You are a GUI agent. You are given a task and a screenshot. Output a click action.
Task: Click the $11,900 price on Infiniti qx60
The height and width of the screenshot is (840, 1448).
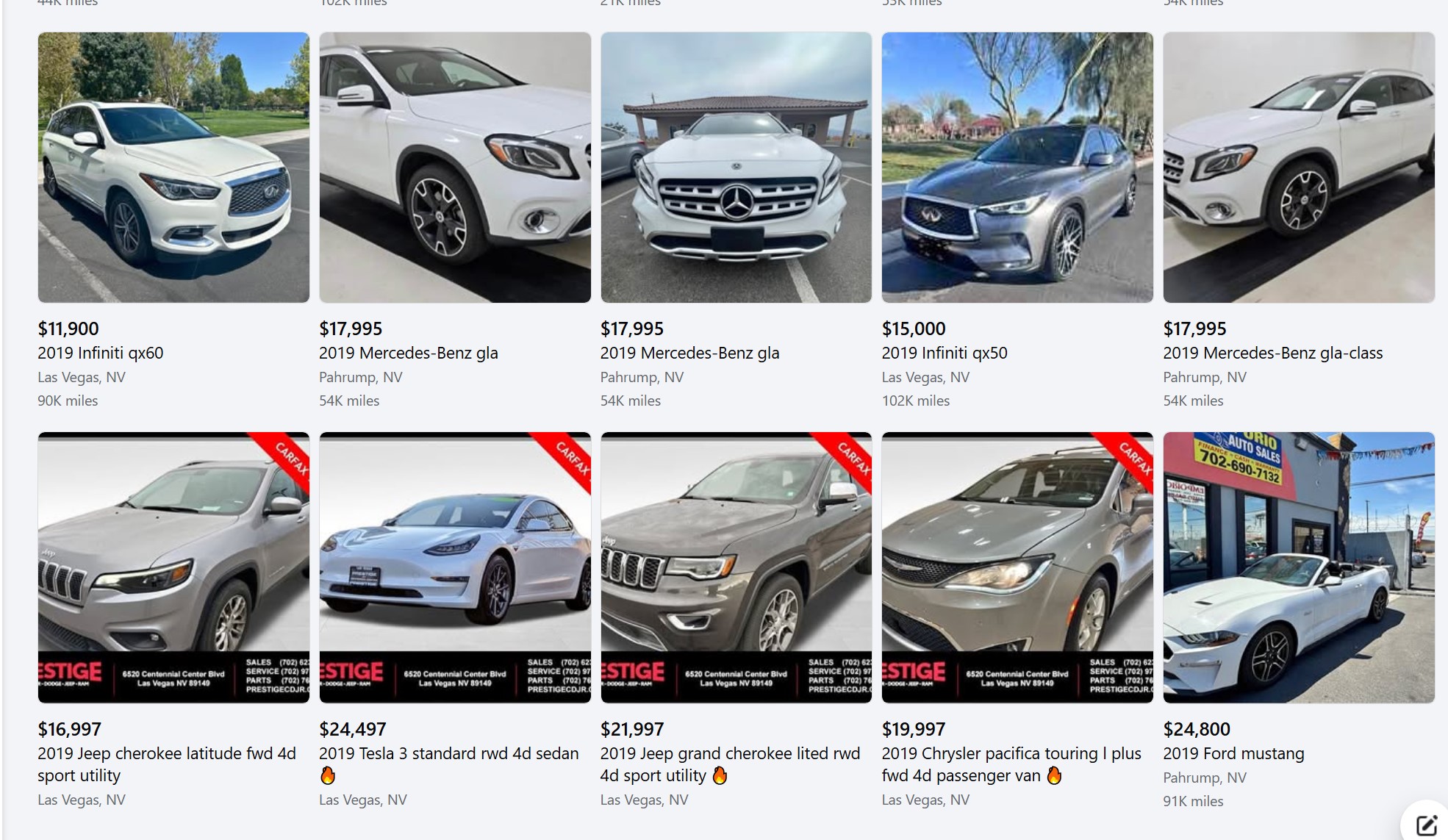coord(68,329)
